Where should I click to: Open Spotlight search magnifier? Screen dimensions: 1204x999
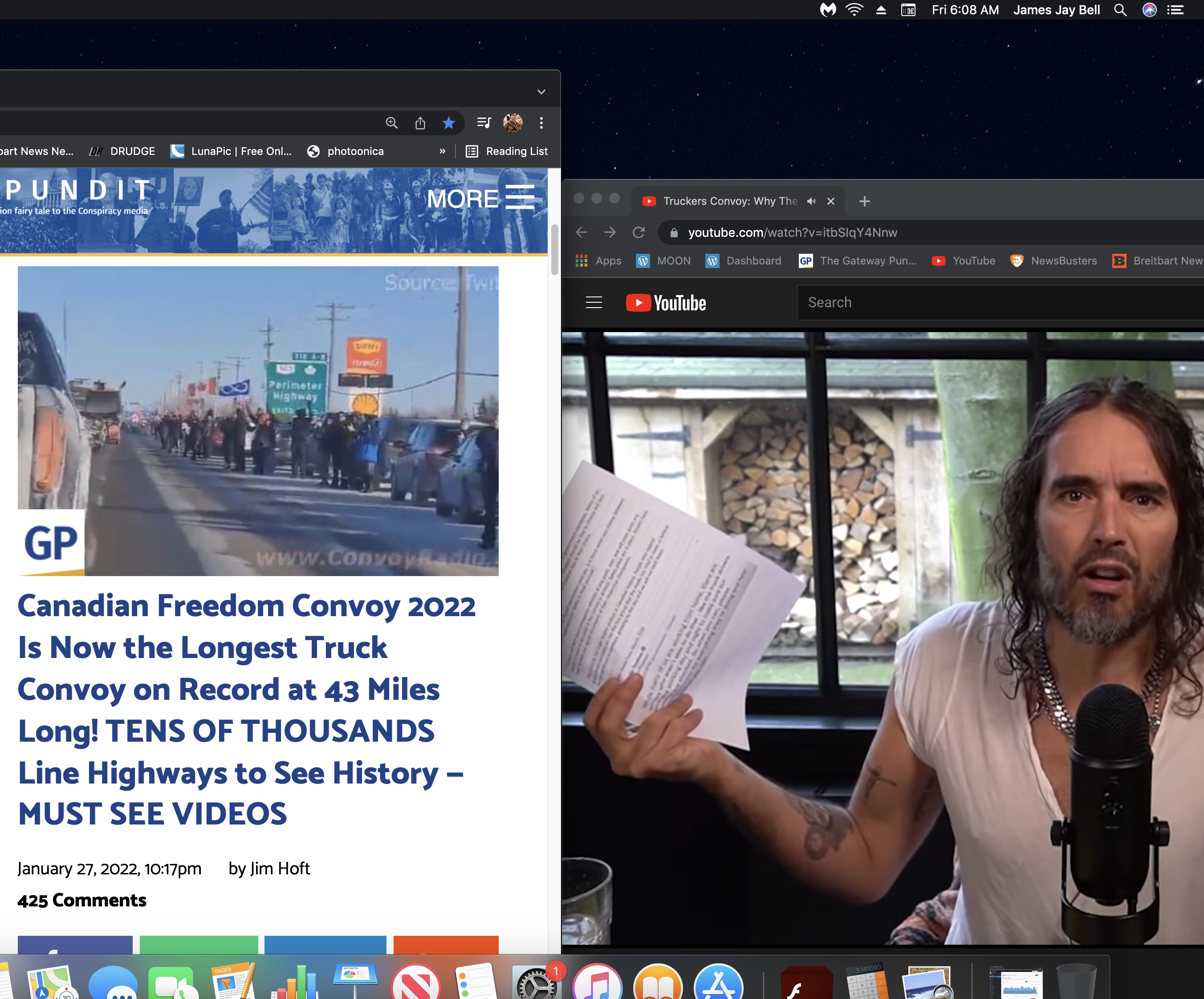click(x=1120, y=10)
